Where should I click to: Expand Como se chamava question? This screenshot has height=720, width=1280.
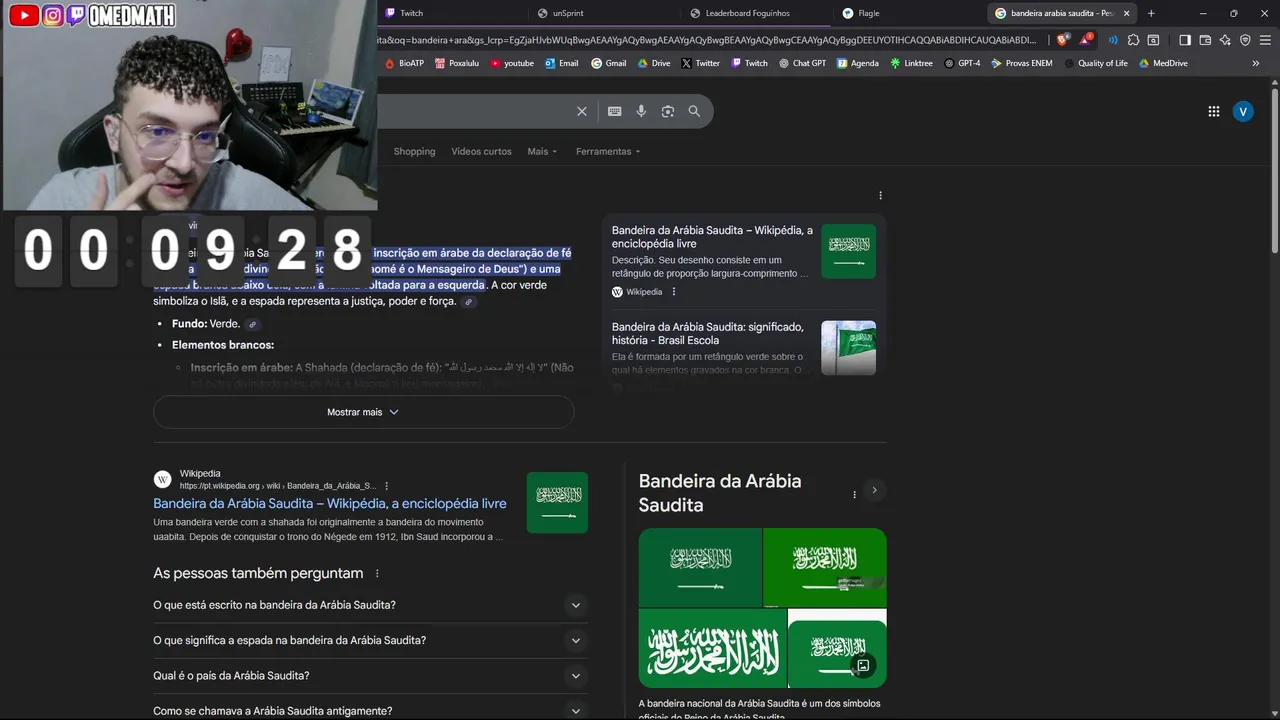pos(370,710)
